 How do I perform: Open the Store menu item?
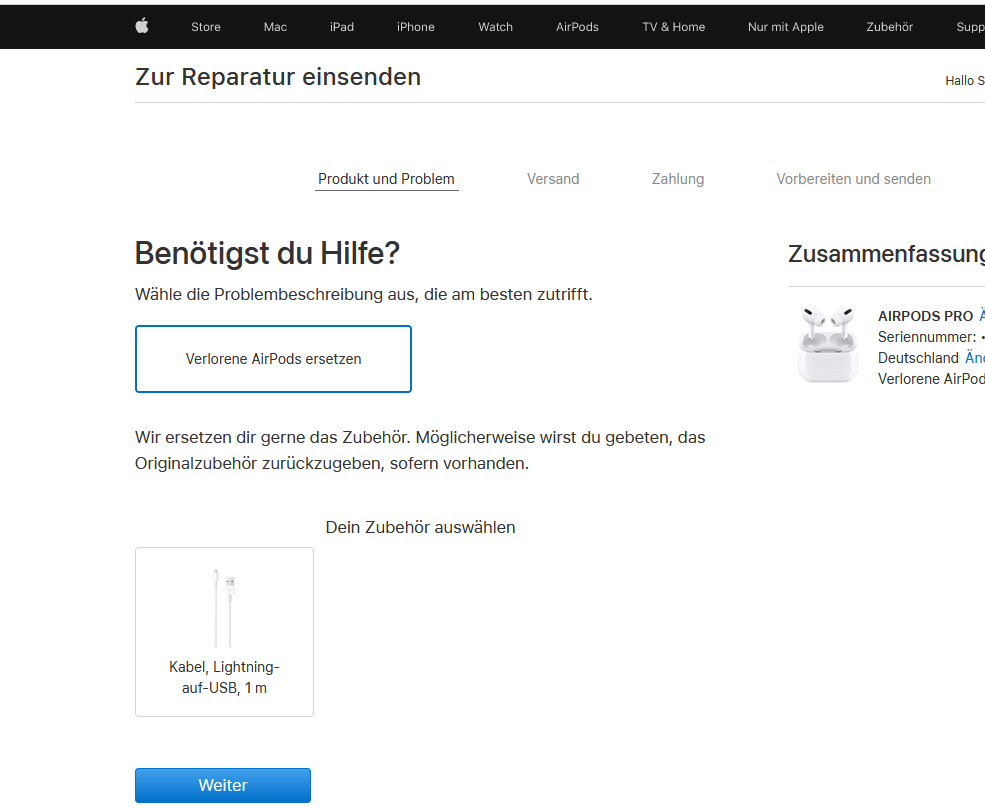click(x=206, y=27)
